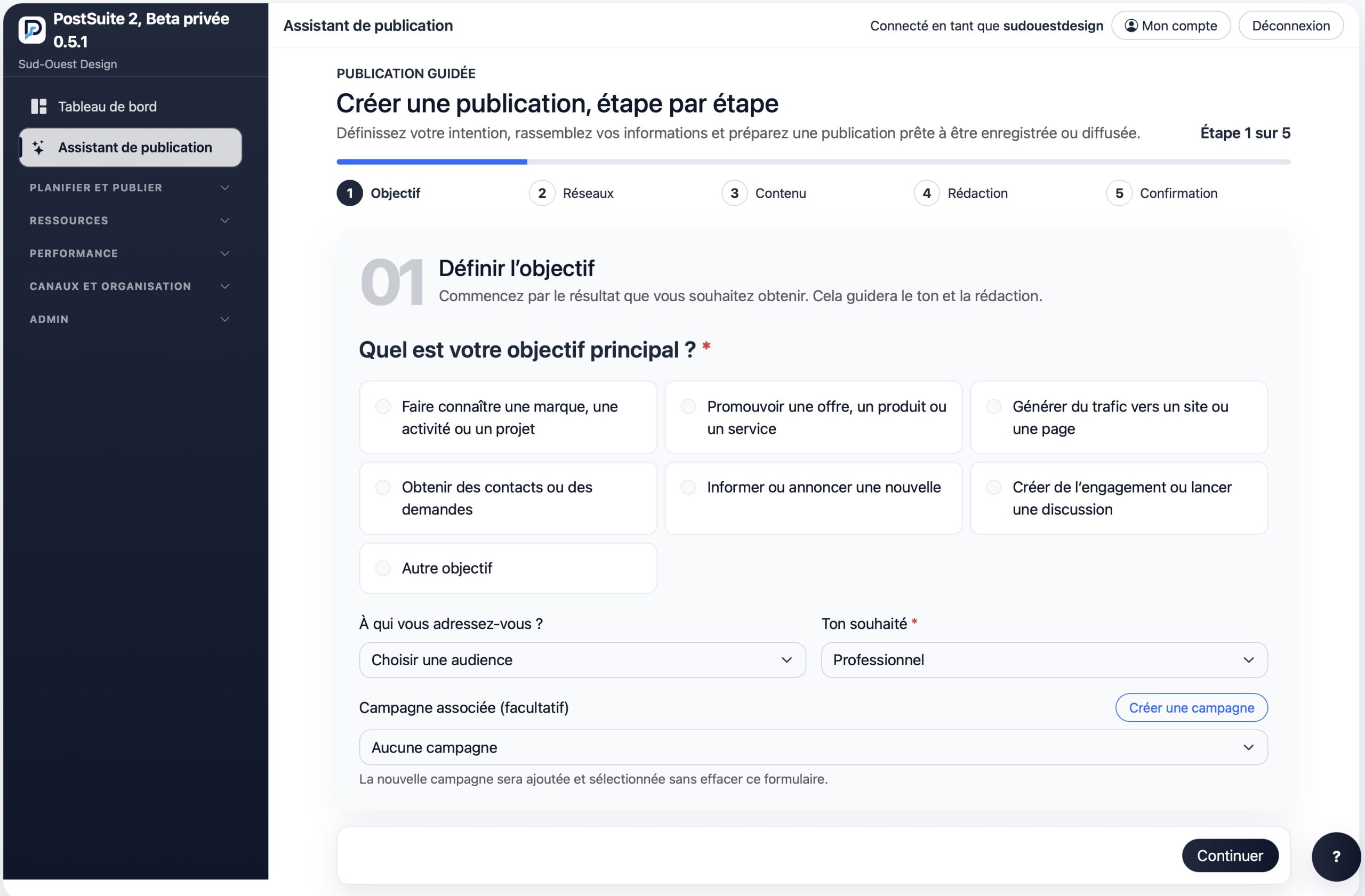The image size is (1365, 896).
Task: Open the Choisir une audience dropdown
Action: point(582,660)
